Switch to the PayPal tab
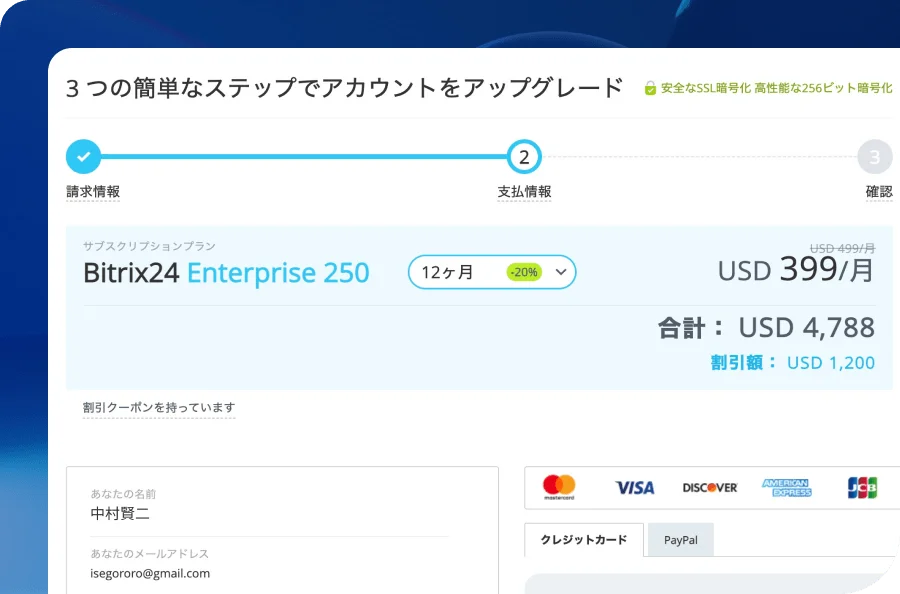 pos(681,540)
